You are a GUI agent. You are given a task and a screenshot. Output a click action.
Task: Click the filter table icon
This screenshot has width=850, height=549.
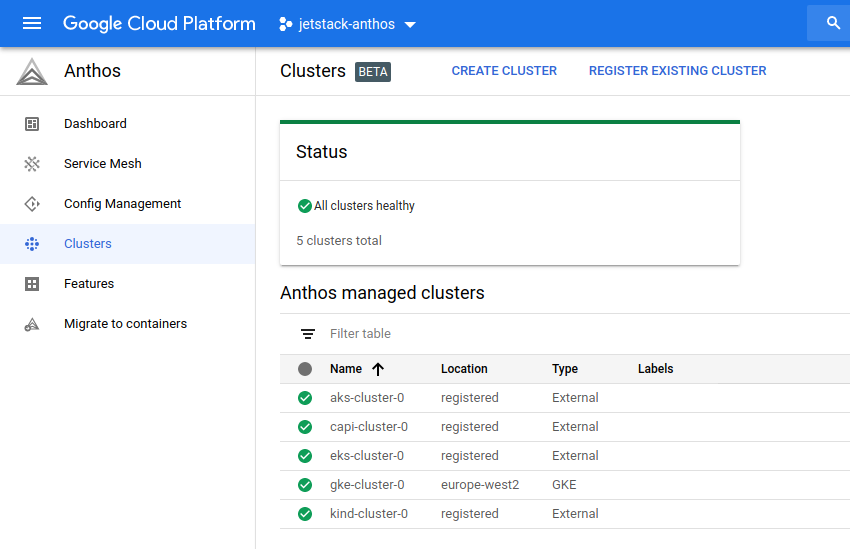point(308,334)
